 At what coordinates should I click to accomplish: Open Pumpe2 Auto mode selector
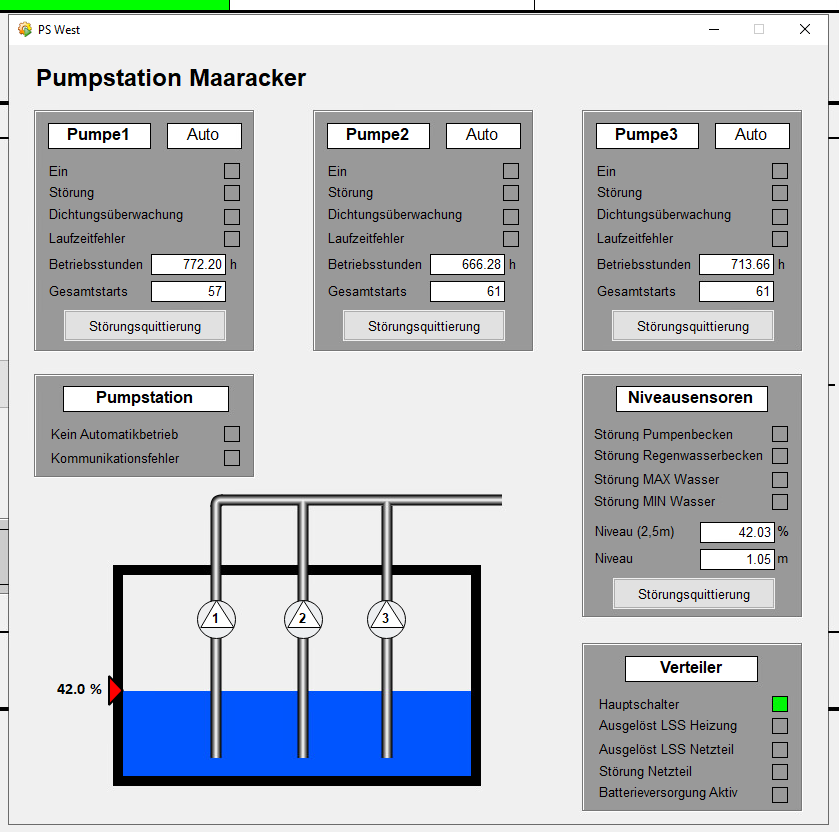click(482, 135)
